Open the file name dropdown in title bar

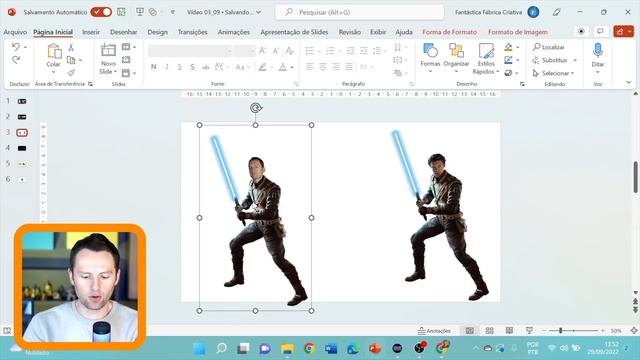(x=259, y=12)
